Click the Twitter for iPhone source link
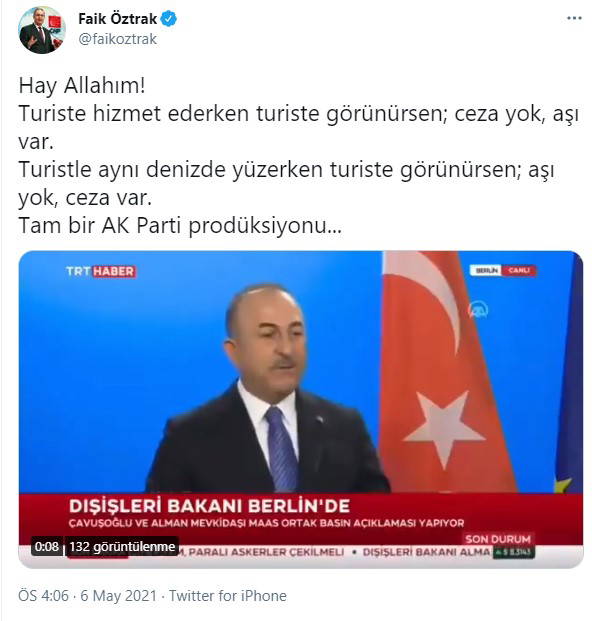Viewport: 592px width, 621px height. point(228,596)
